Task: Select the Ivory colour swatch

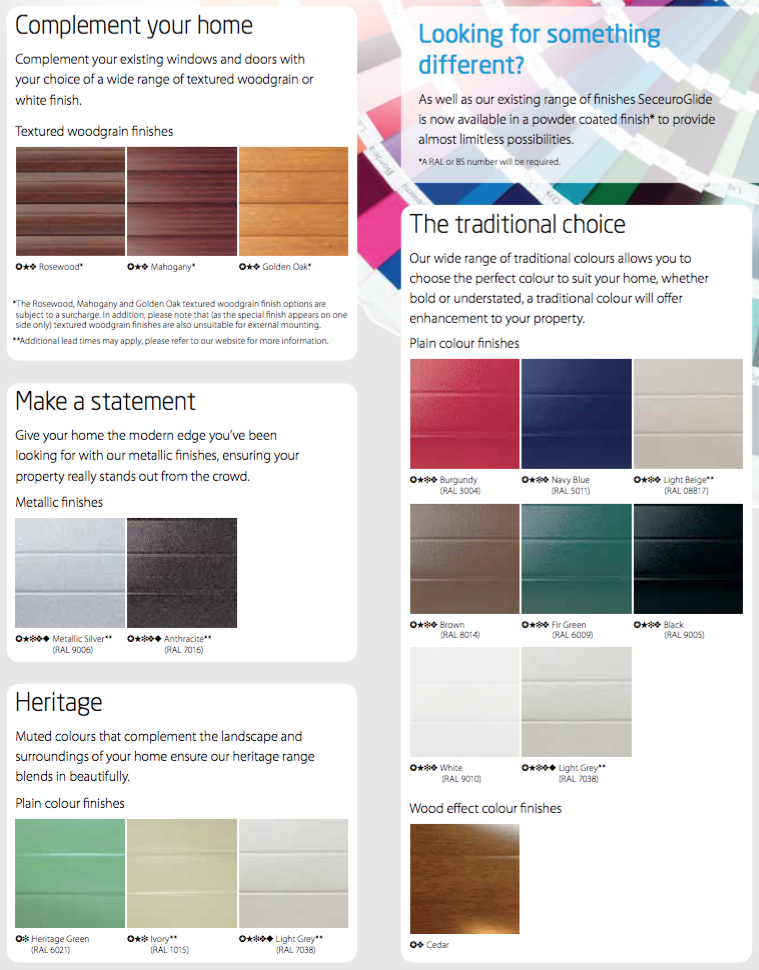Action: pos(182,873)
